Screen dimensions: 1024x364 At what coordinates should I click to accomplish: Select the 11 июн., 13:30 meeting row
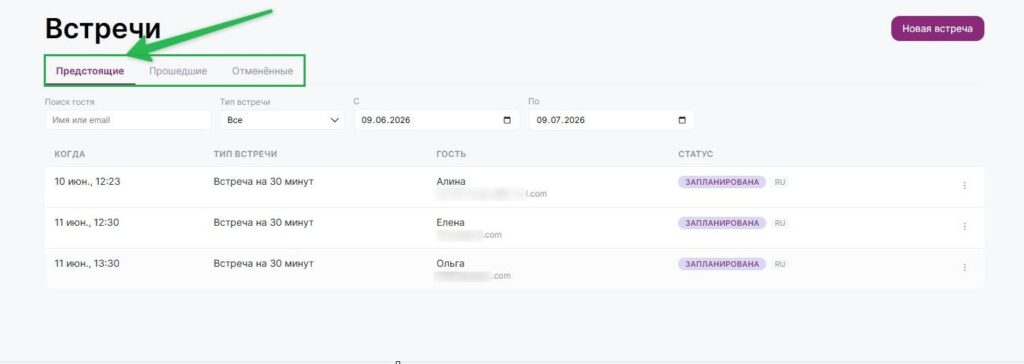click(x=515, y=269)
